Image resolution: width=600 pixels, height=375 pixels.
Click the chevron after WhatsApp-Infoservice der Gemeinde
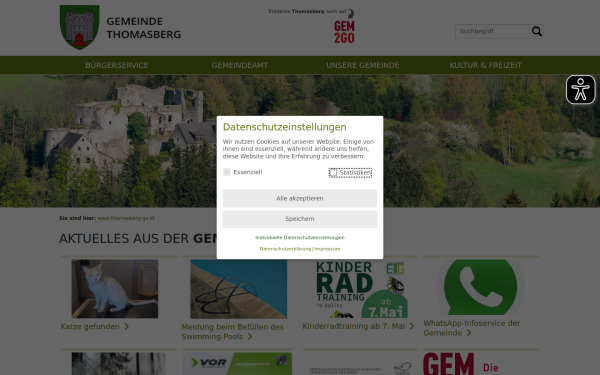[469, 333]
